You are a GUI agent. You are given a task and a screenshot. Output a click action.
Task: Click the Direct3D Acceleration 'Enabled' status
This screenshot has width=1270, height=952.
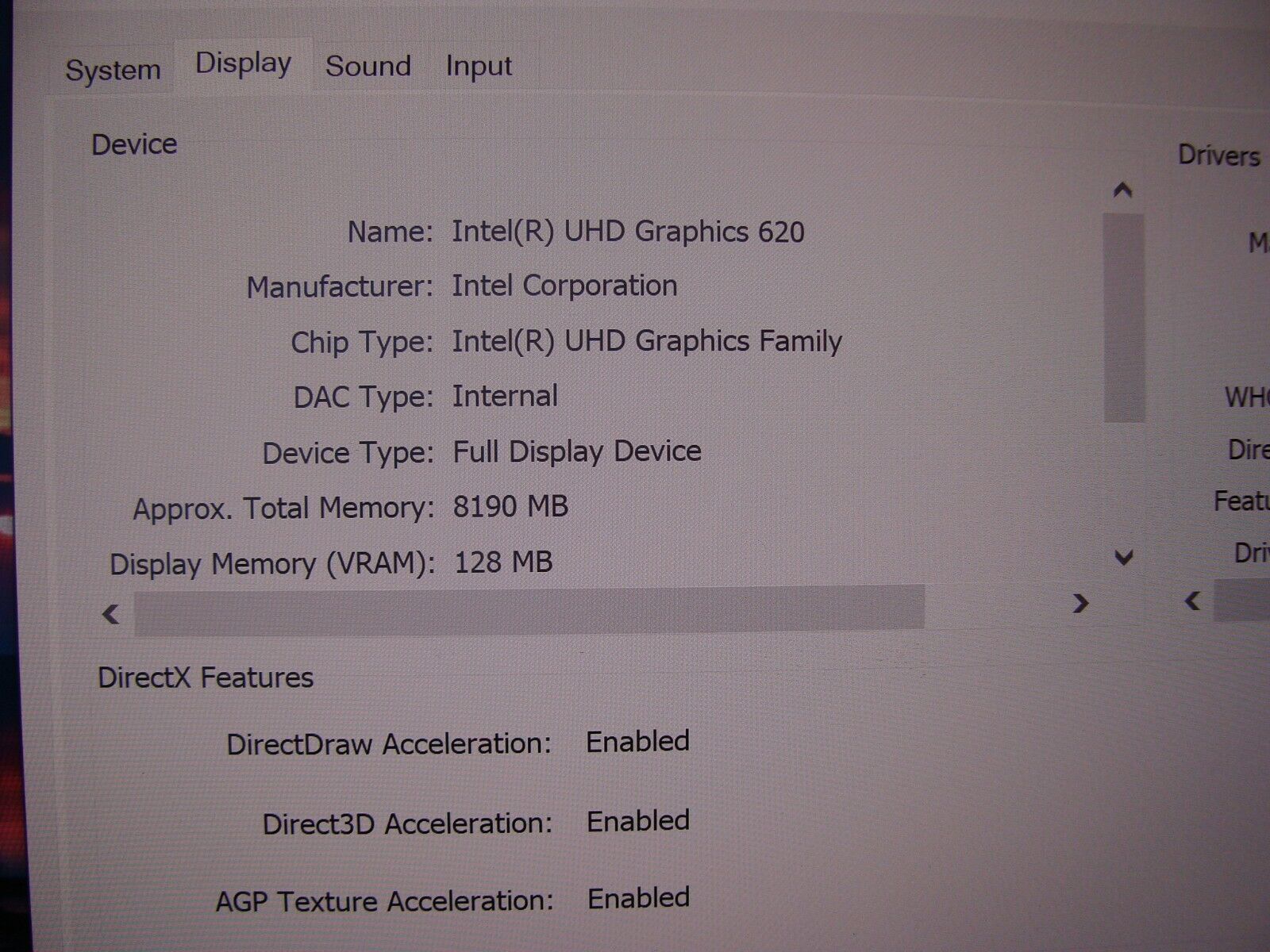[638, 820]
